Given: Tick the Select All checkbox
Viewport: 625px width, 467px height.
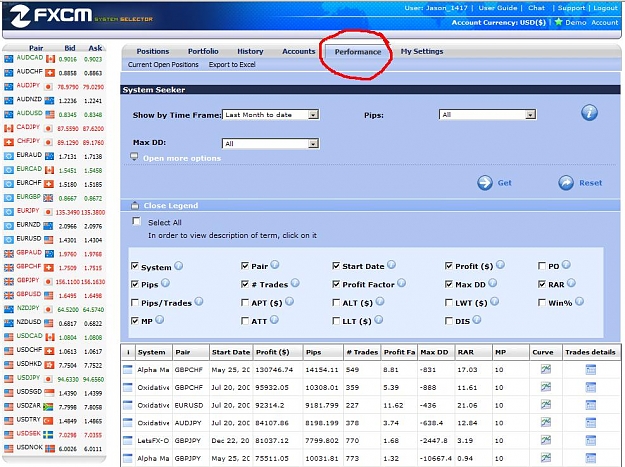Looking at the screenshot, I should tap(137, 221).
